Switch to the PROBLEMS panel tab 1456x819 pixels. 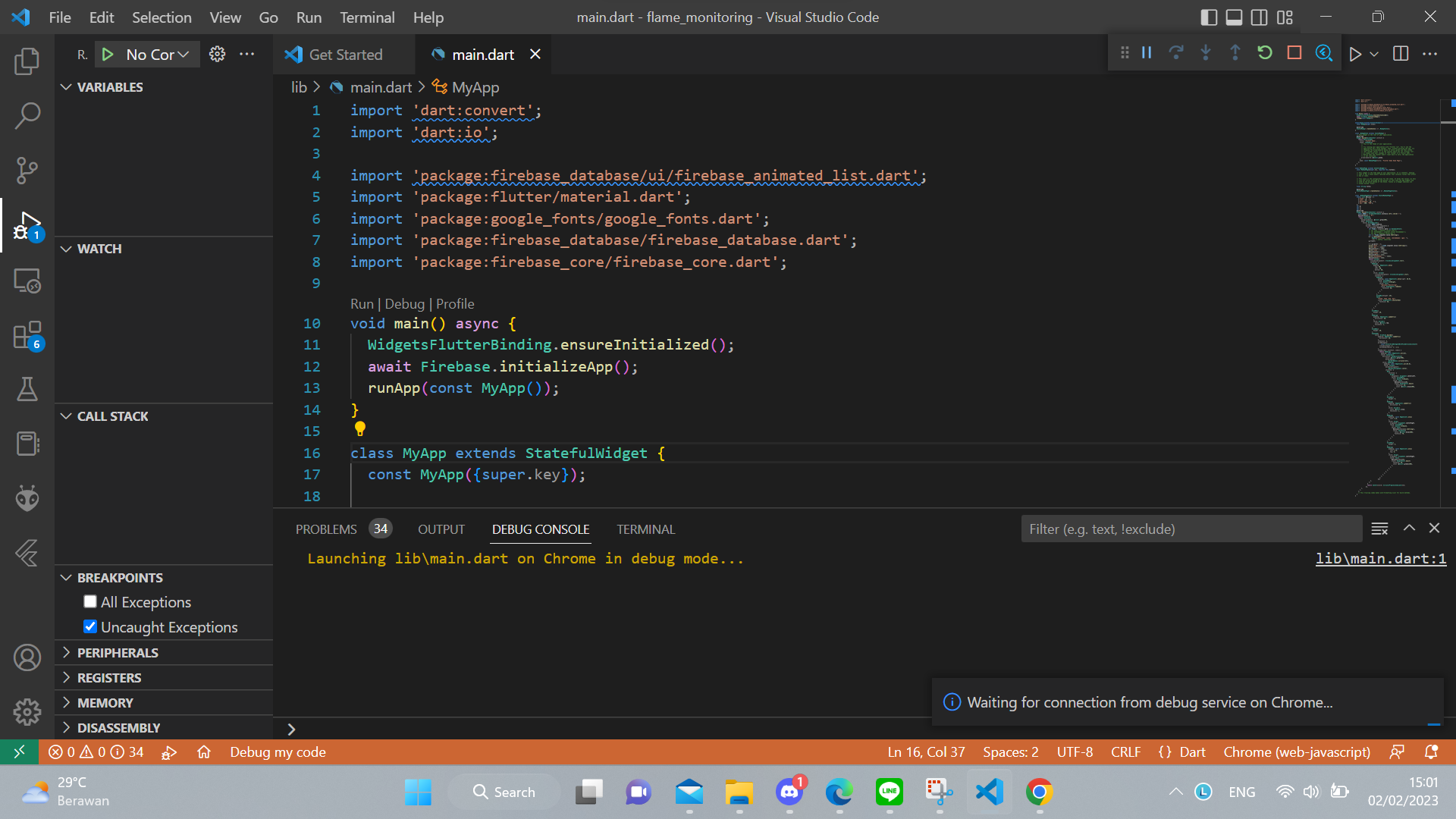[326, 529]
